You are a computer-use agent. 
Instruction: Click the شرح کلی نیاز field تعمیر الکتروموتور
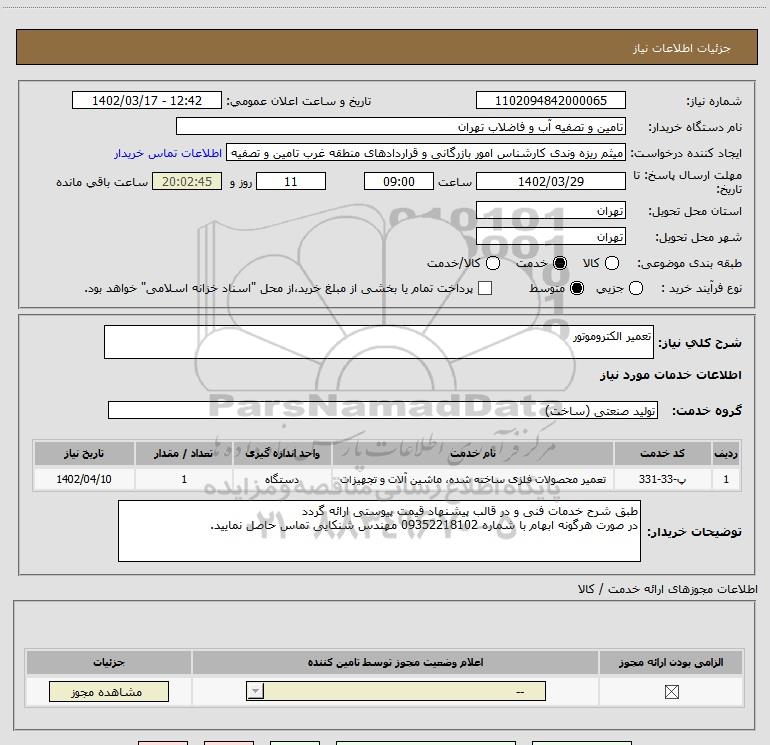coord(379,342)
